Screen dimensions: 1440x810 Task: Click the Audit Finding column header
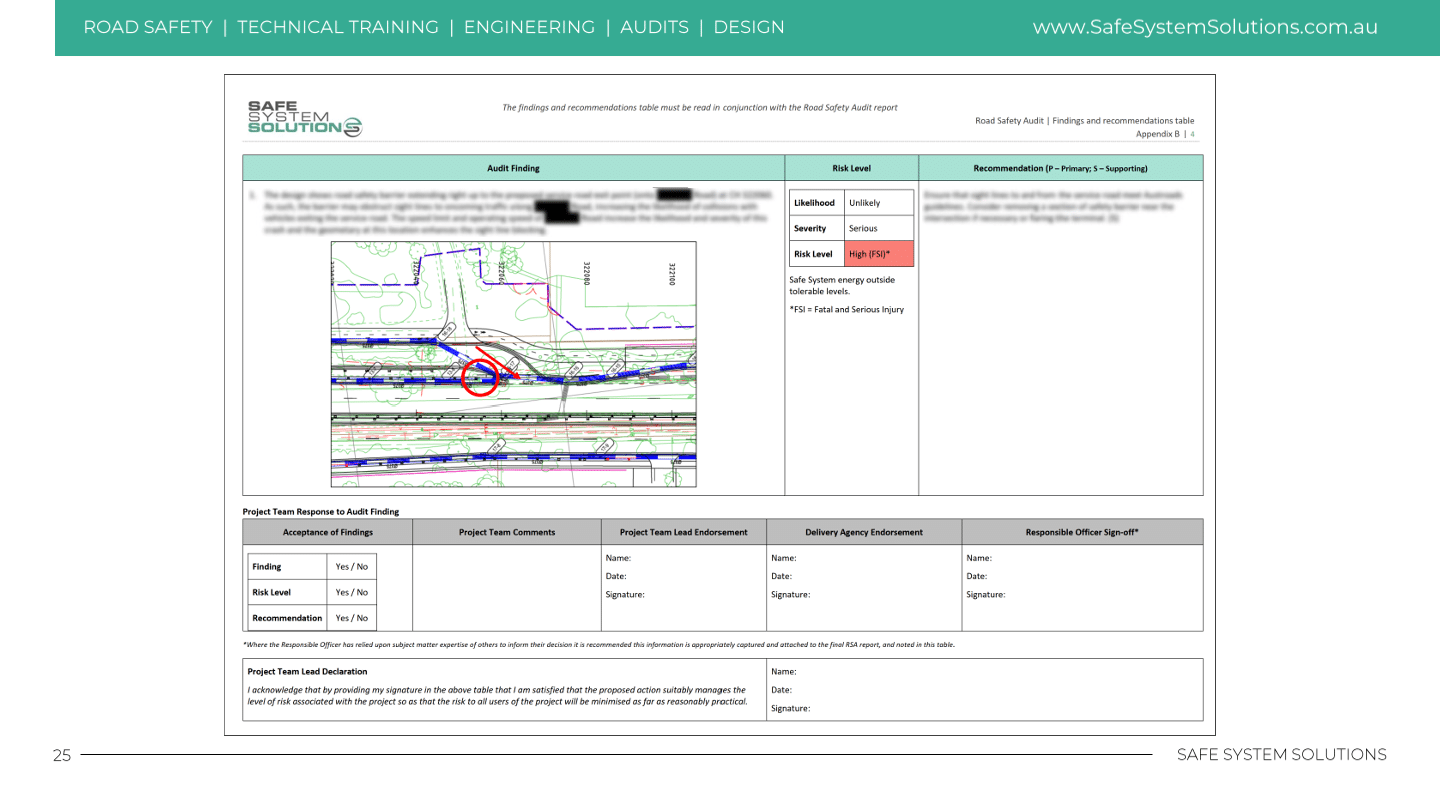click(513, 168)
